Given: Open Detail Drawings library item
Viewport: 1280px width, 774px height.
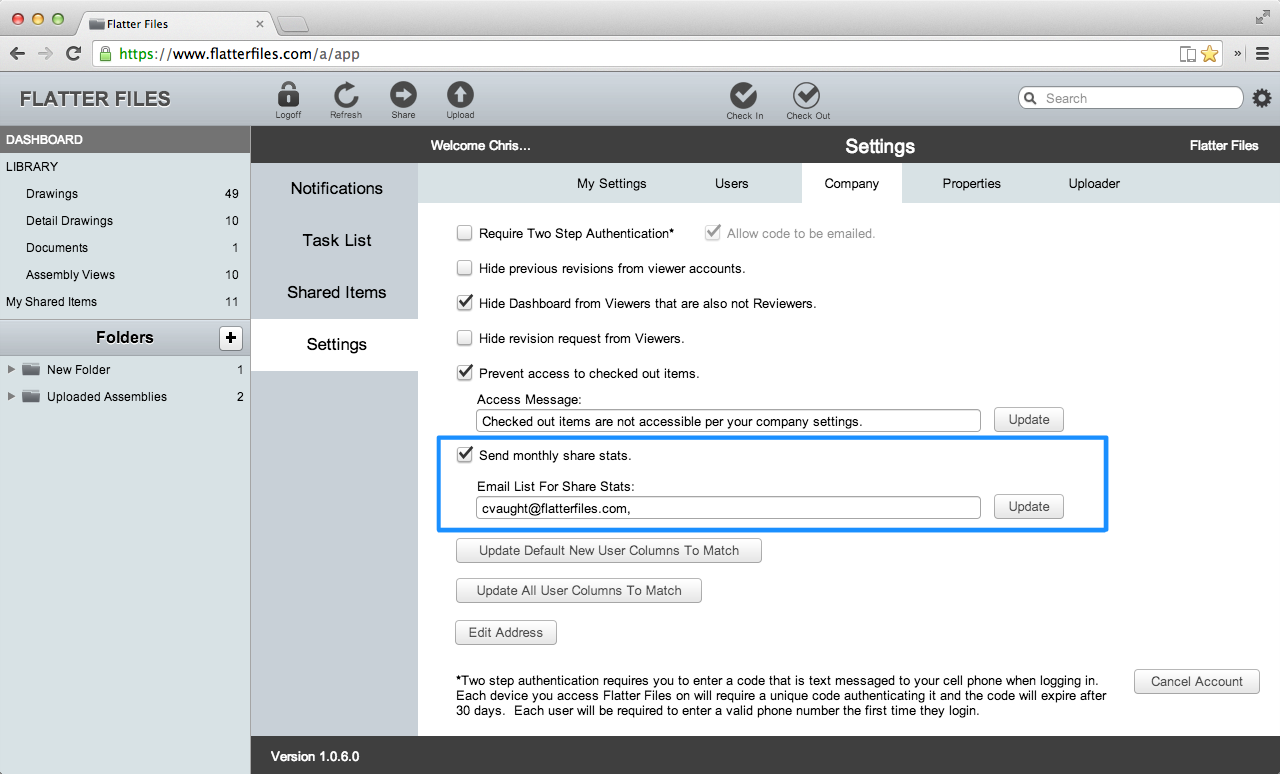Looking at the screenshot, I should click(x=125, y=221).
